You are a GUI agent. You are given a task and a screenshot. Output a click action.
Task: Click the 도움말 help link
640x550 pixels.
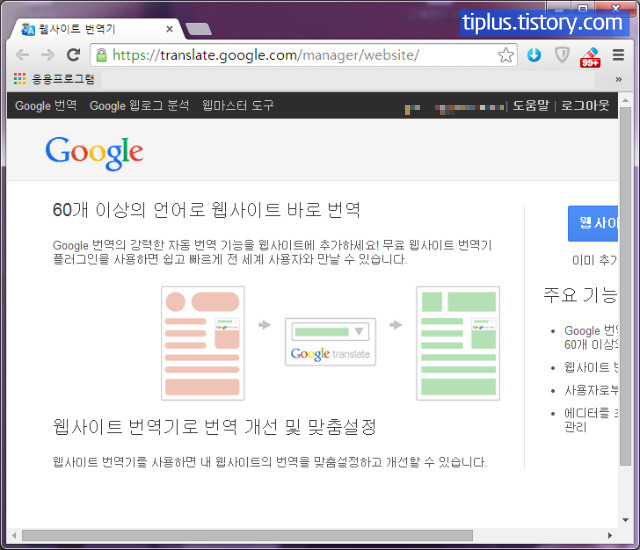[531, 105]
